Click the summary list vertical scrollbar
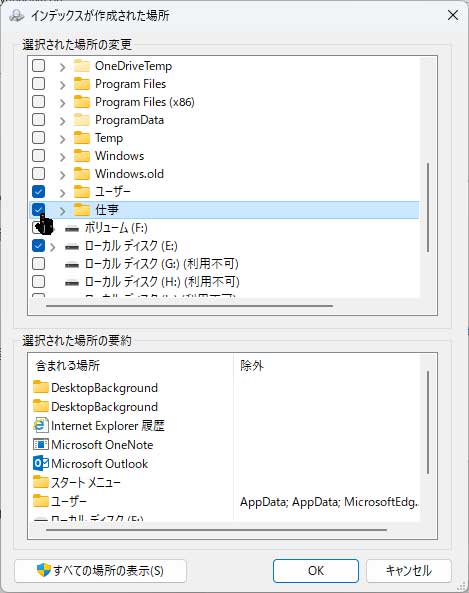469x593 pixels. click(x=428, y=422)
